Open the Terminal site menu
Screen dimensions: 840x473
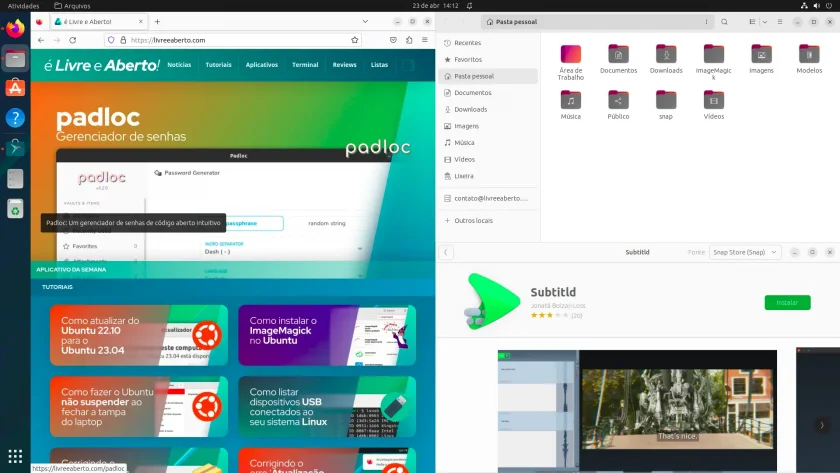(305, 65)
